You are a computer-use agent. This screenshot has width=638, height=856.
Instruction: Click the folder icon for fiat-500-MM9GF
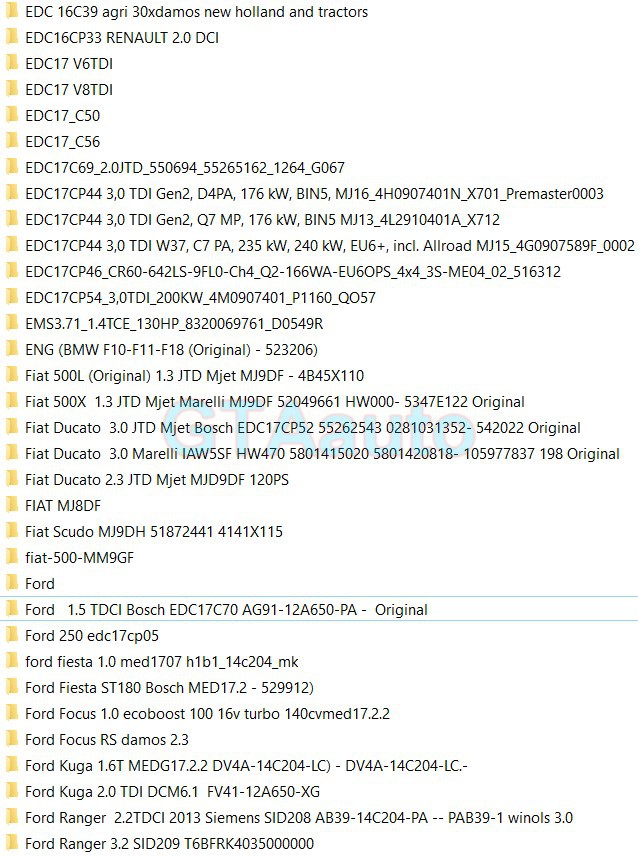point(11,557)
